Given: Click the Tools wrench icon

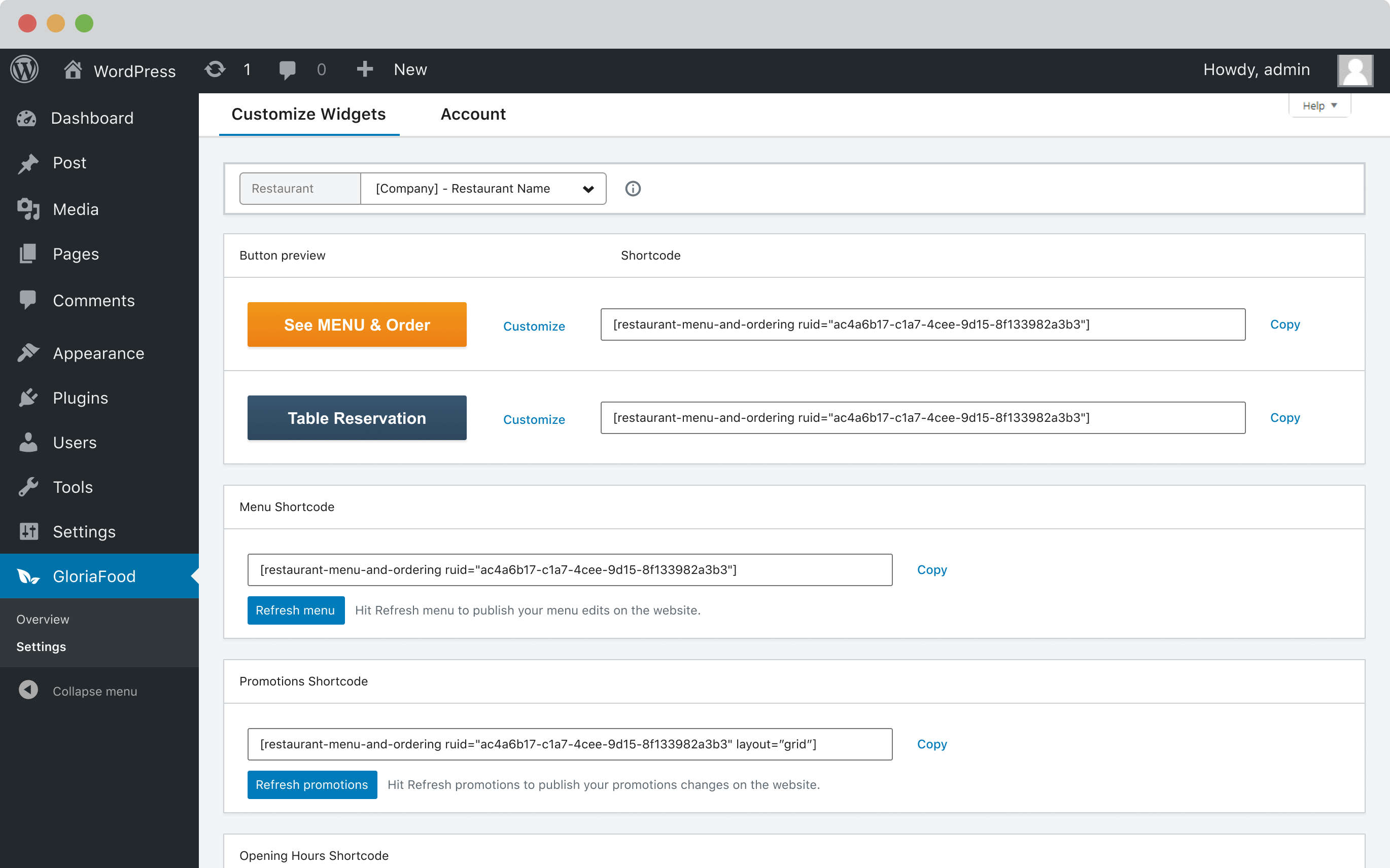Looking at the screenshot, I should pos(27,487).
